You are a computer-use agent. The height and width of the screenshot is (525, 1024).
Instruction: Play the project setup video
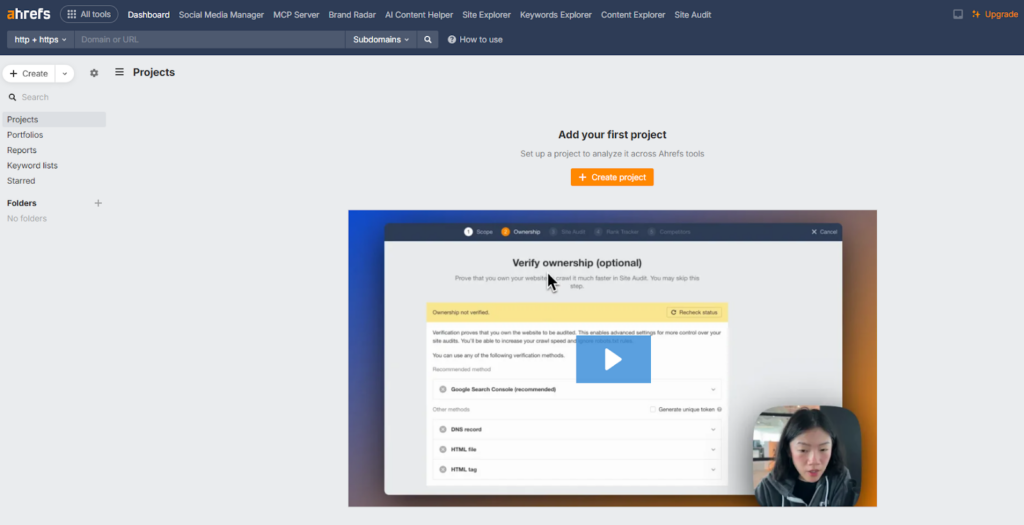(613, 359)
